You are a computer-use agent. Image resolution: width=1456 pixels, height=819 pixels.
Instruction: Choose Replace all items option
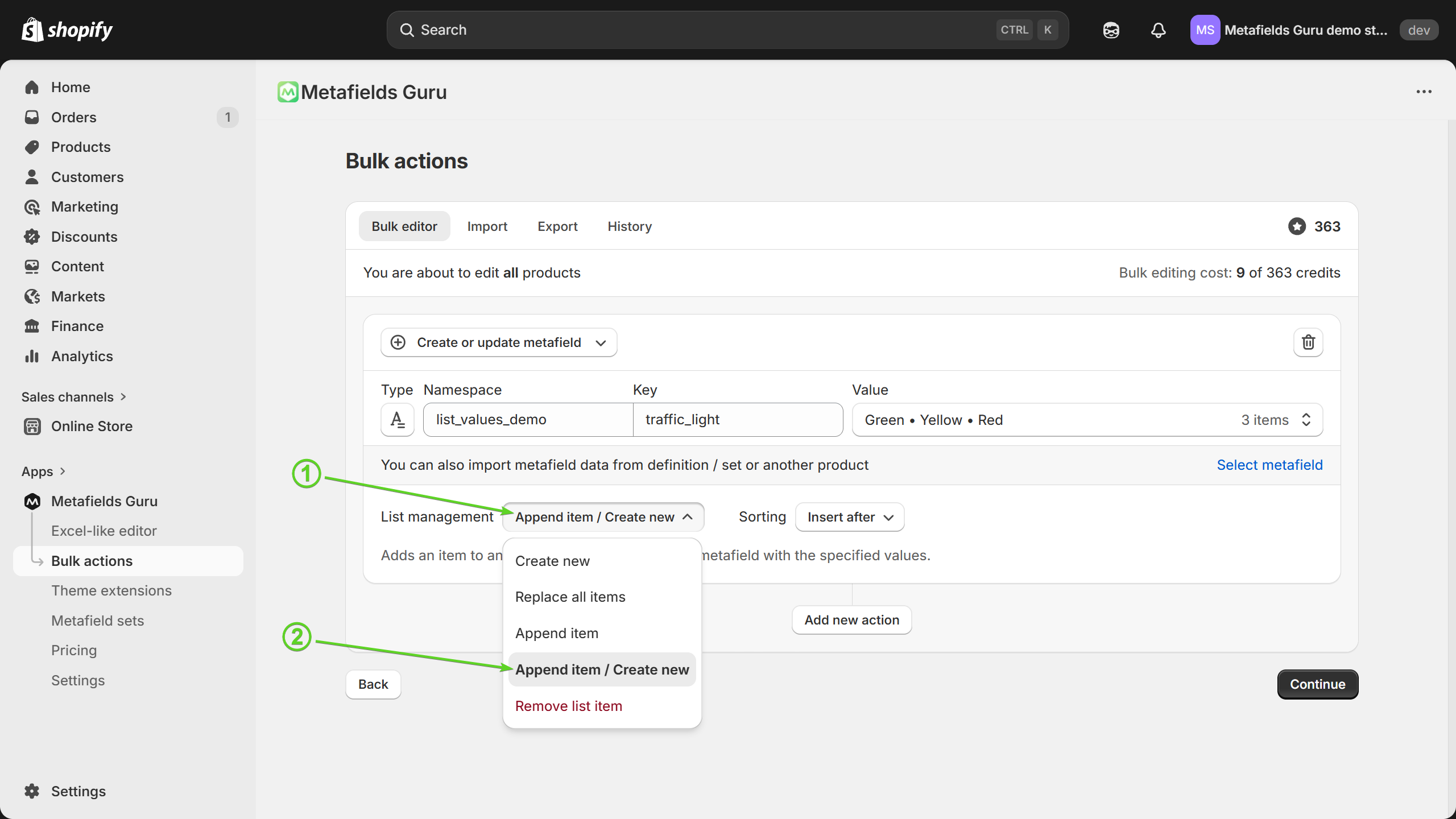point(570,597)
